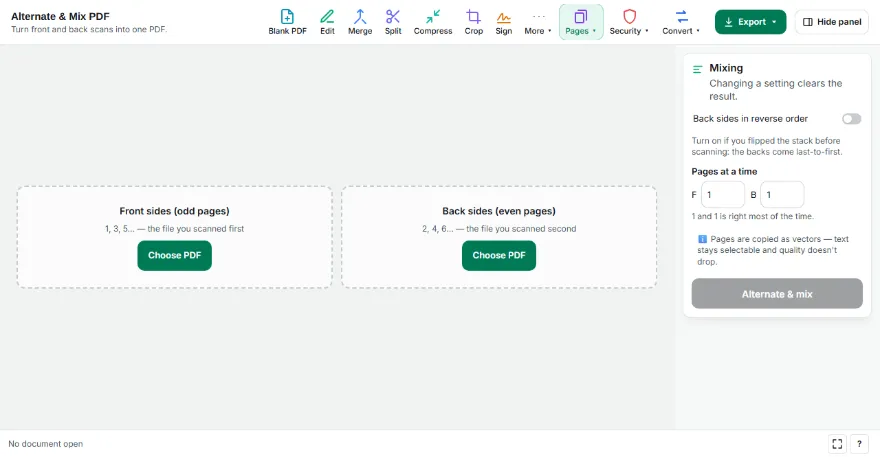The width and height of the screenshot is (880, 457).
Task: Expand the Pages dropdown menu
Action: 581,22
